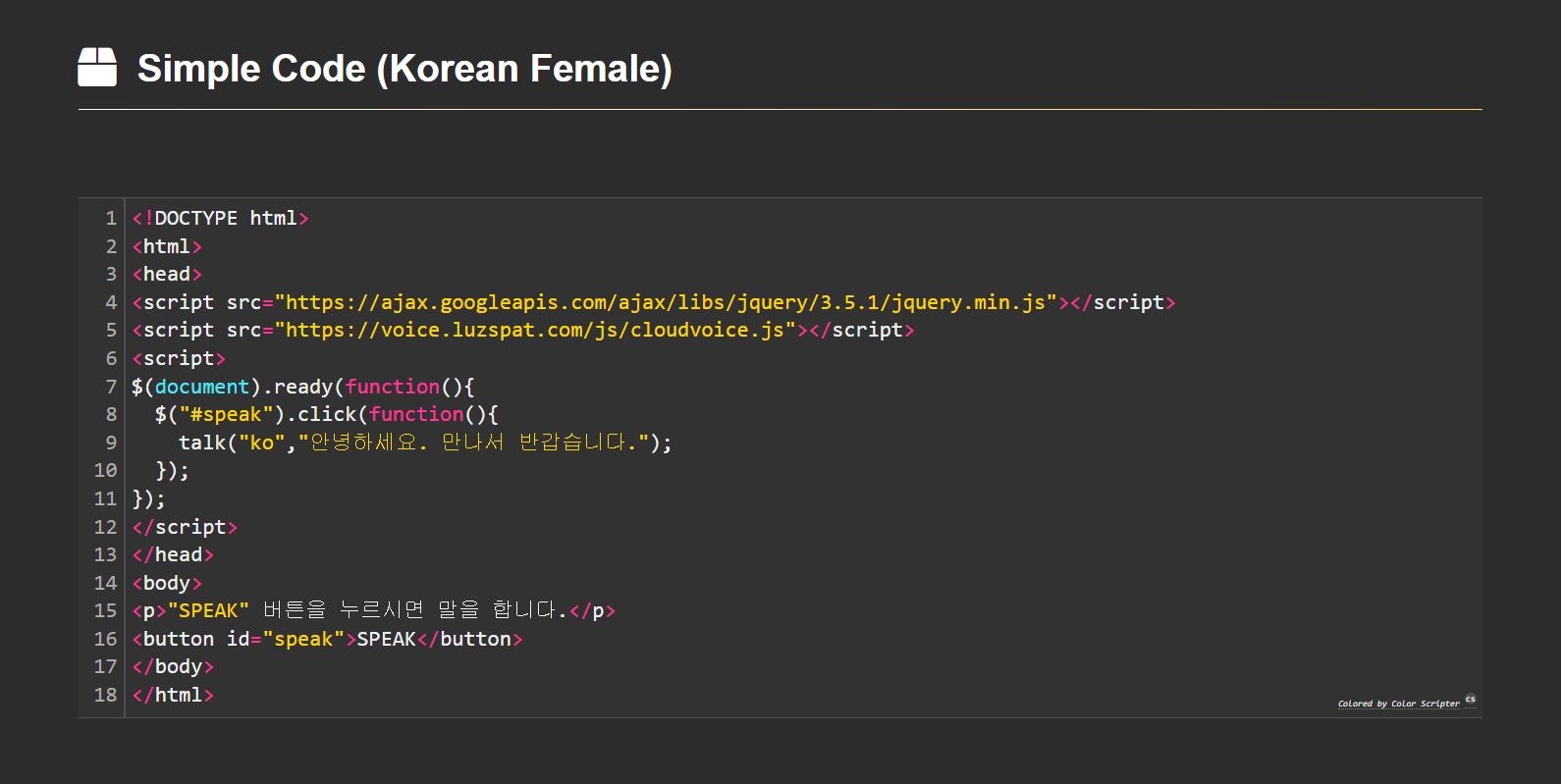
Task: Click line number 1 in the gutter
Action: (111, 218)
